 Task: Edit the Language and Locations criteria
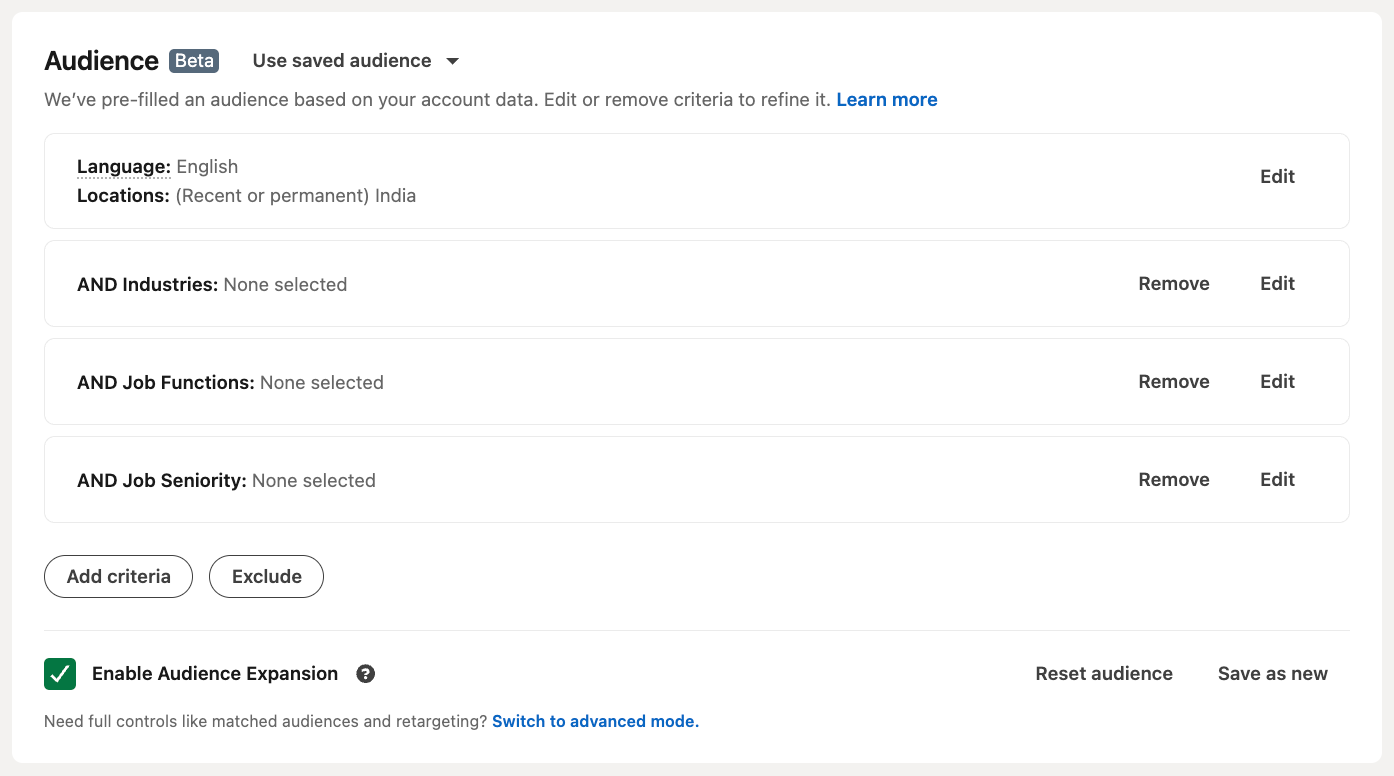point(1277,177)
